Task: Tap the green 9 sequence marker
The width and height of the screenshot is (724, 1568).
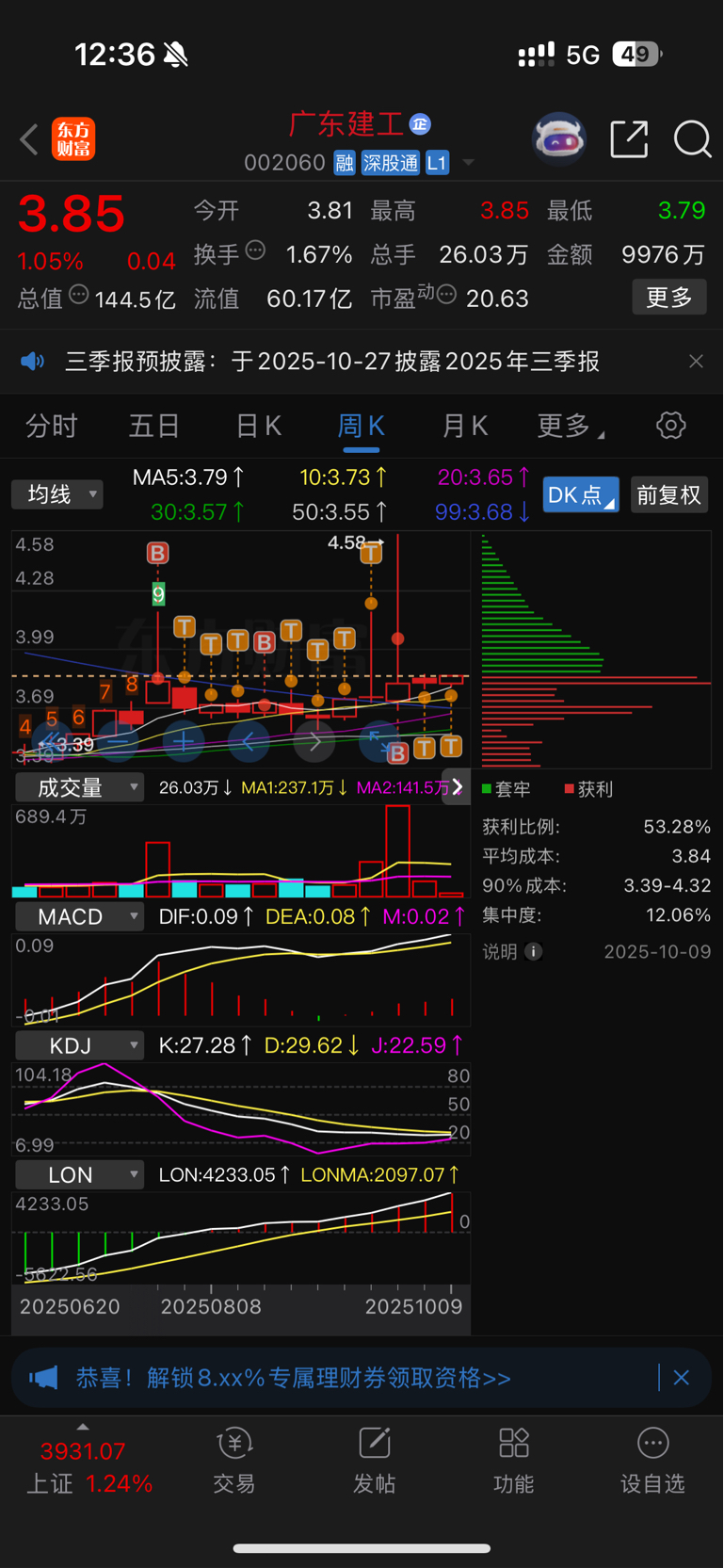Action: 158,594
